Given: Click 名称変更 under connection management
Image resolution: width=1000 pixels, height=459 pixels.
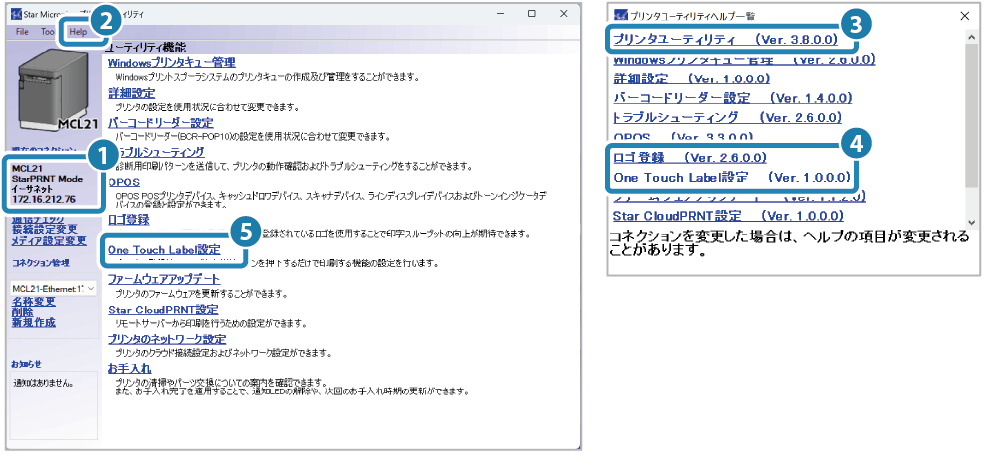Looking at the screenshot, I should (34, 302).
